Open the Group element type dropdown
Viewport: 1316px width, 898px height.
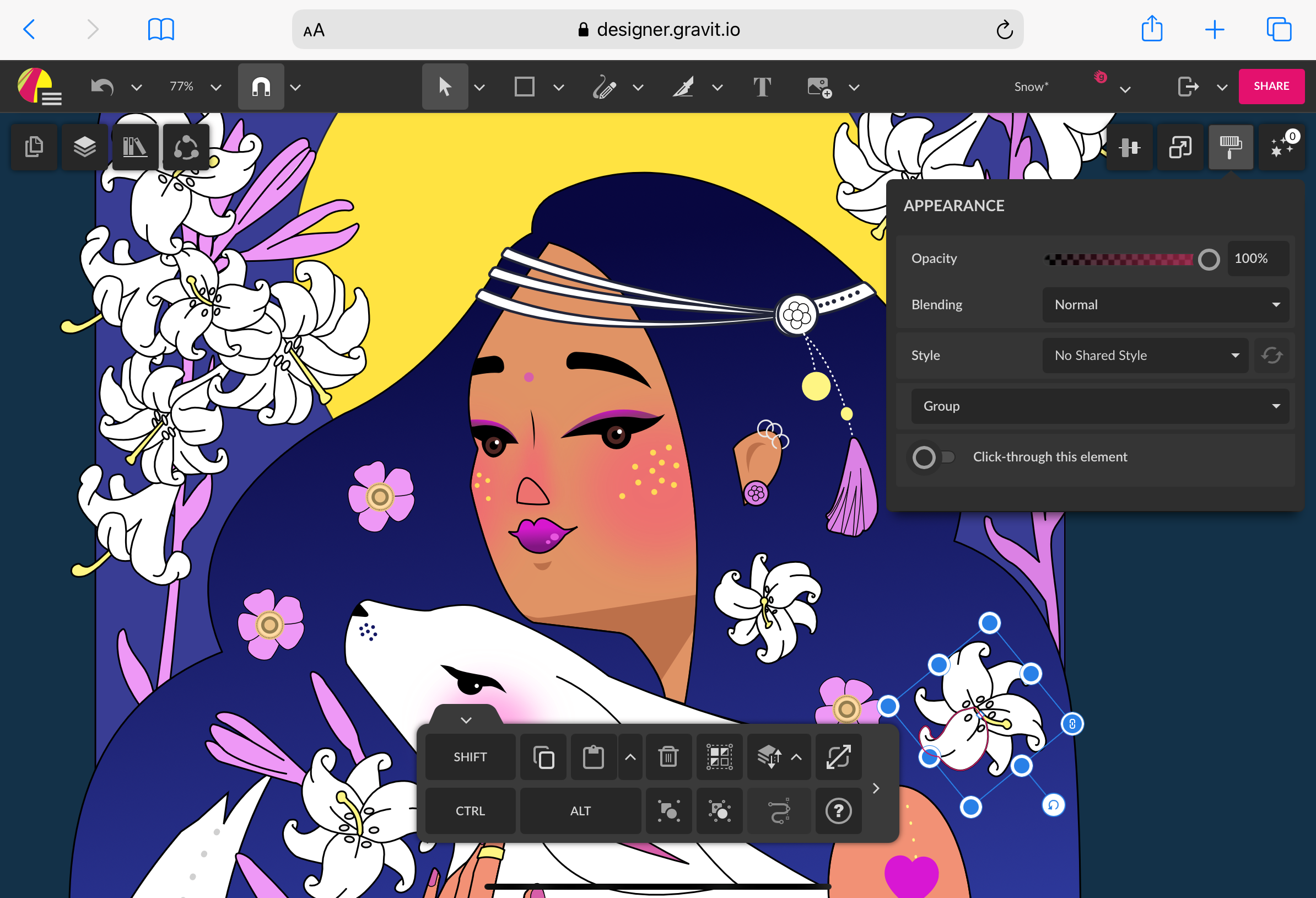click(1097, 406)
